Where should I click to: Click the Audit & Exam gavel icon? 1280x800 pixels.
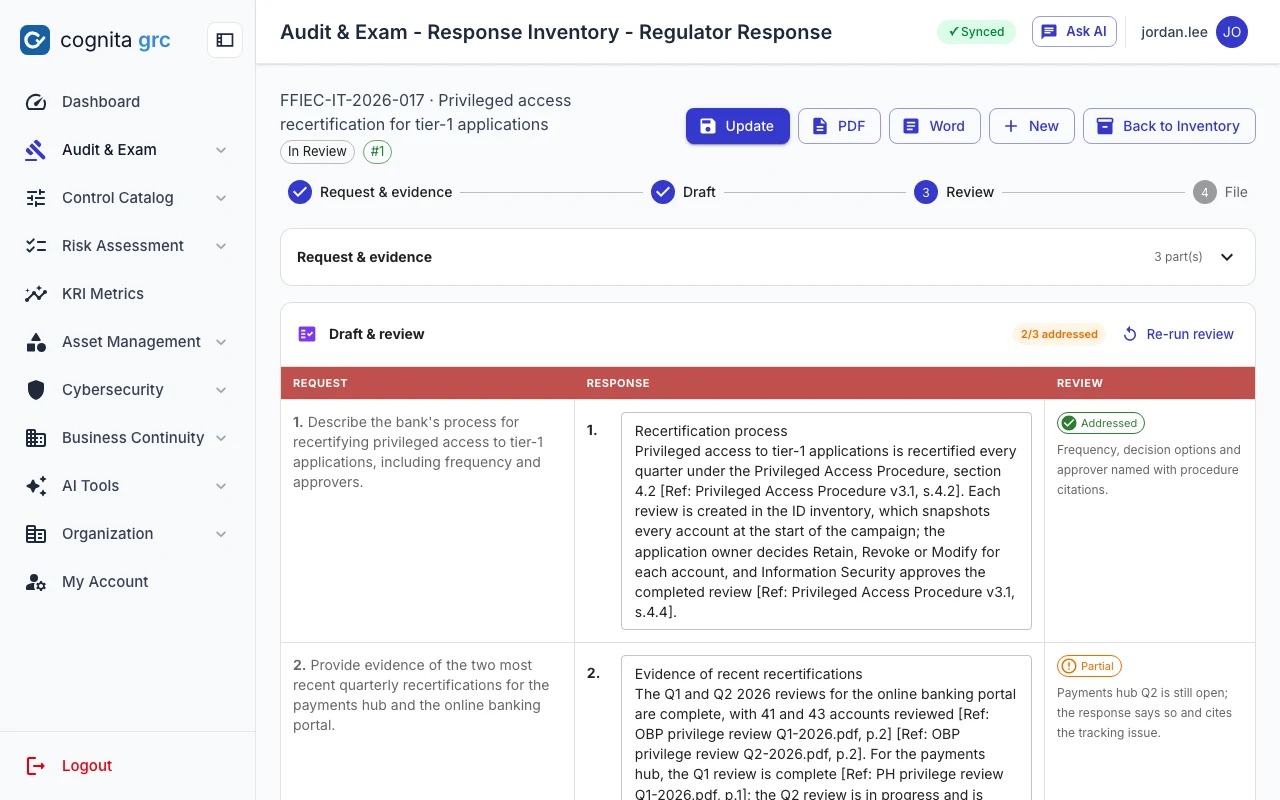coord(36,150)
